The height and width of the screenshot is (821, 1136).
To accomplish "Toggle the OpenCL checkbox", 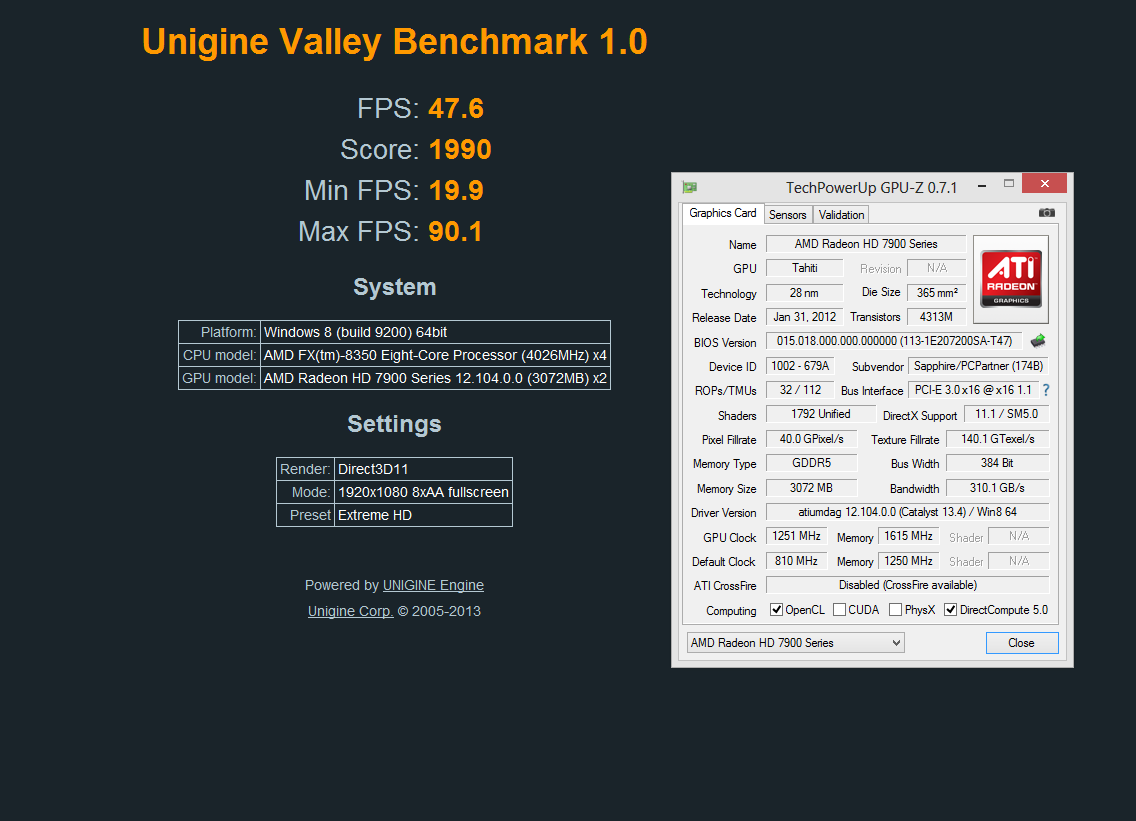I will pyautogui.click(x=776, y=609).
